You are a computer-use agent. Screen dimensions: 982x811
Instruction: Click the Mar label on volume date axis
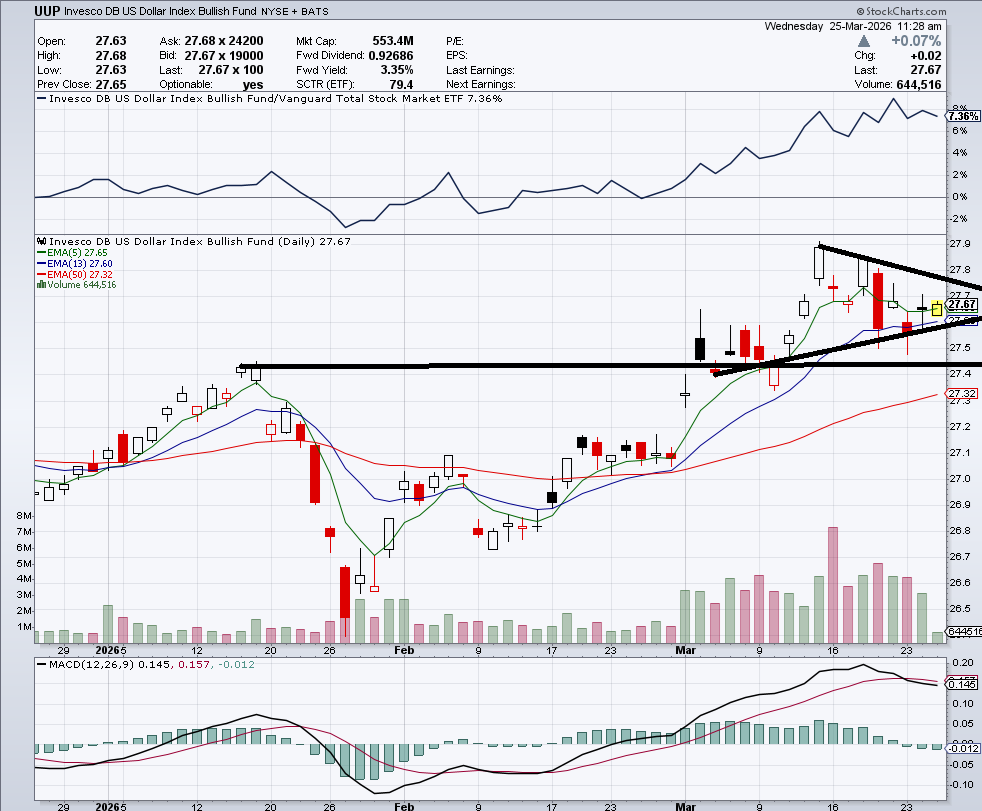point(686,650)
